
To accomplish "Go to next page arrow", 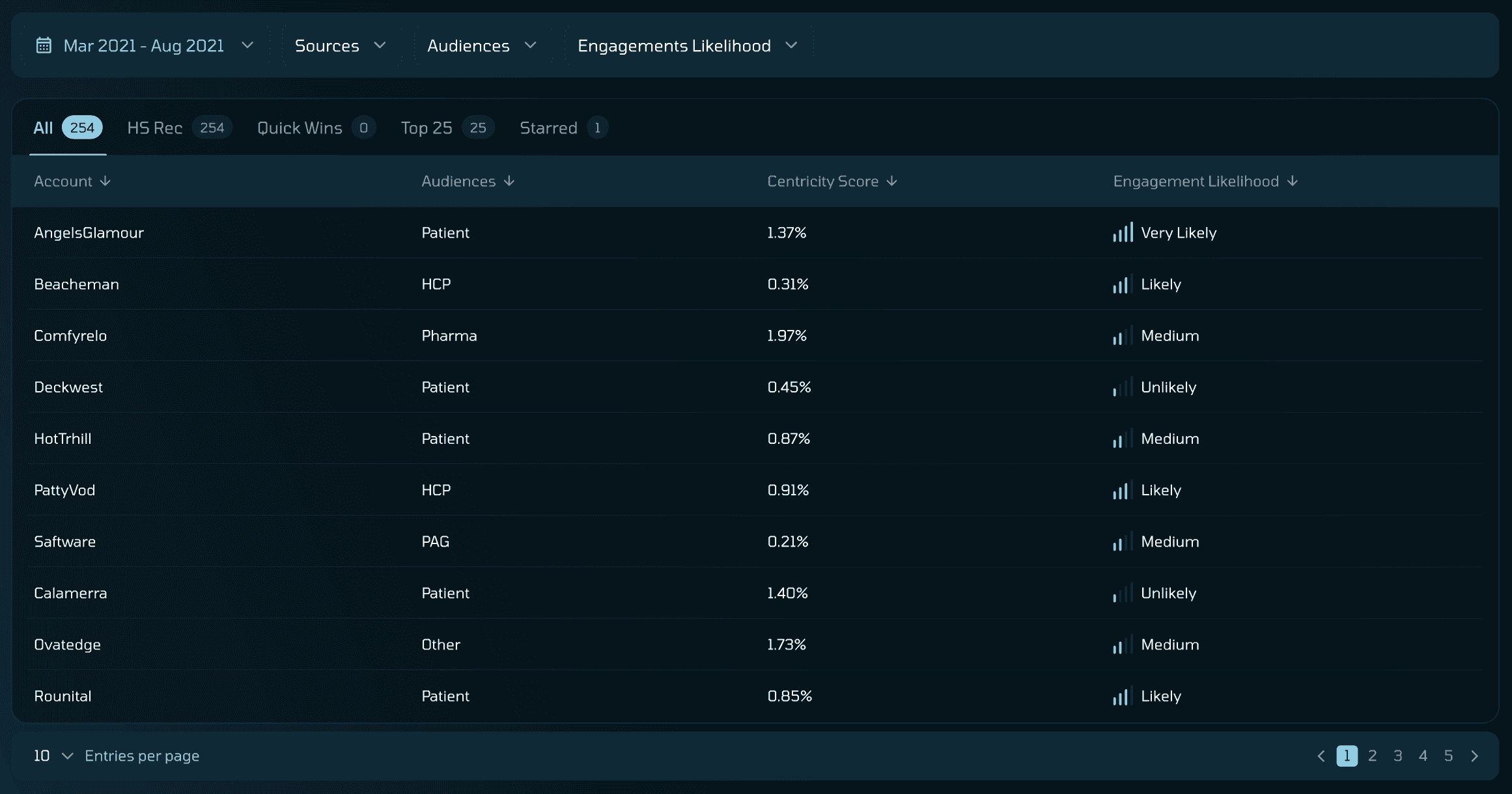I will tap(1474, 756).
